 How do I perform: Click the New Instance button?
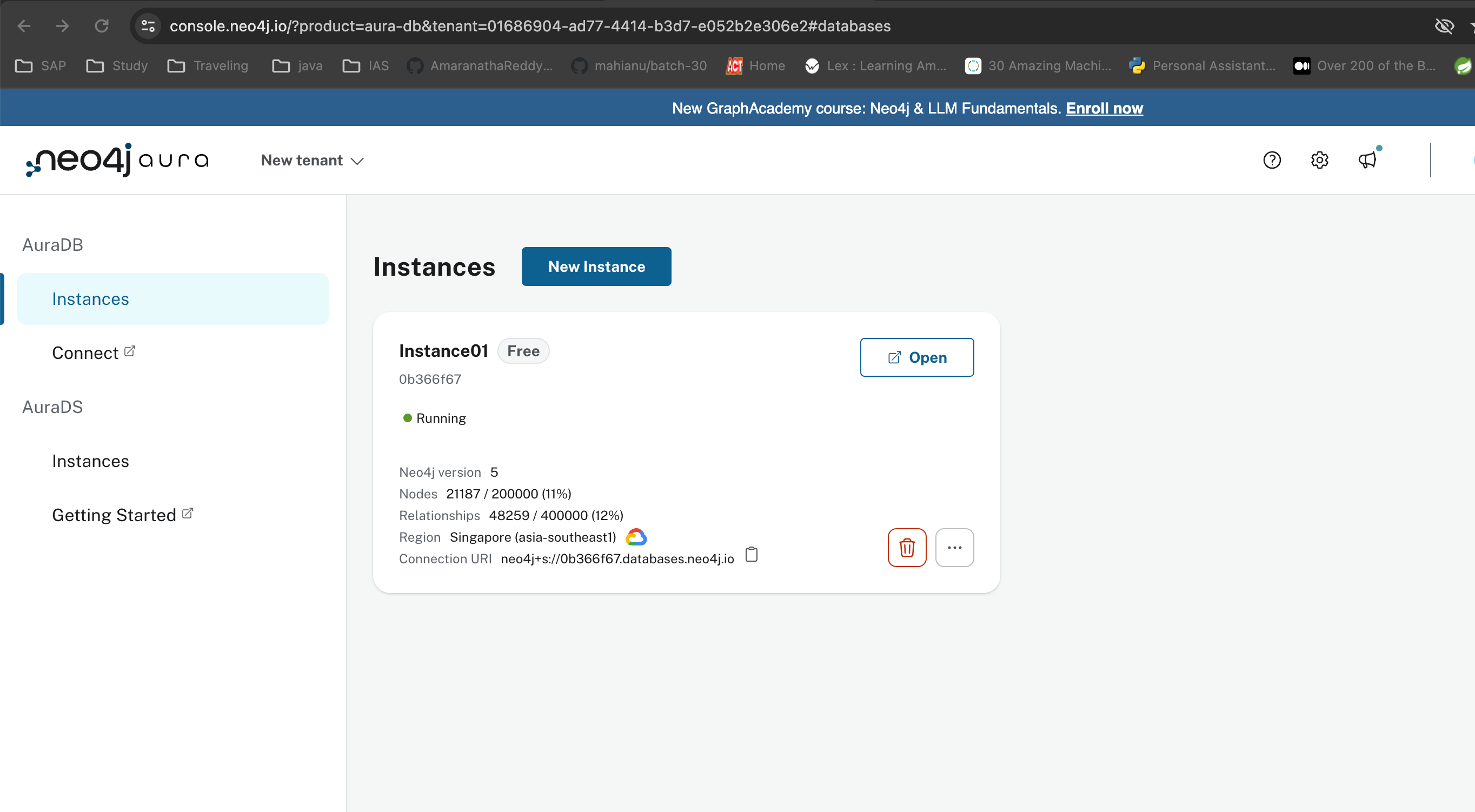pyautogui.click(x=596, y=267)
